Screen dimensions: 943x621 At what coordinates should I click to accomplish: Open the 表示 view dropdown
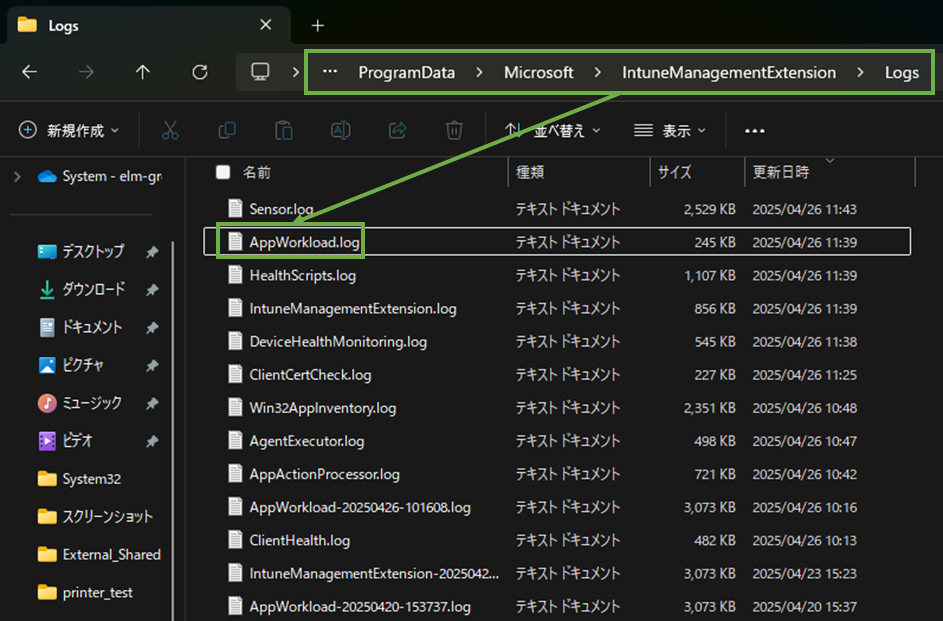point(670,130)
